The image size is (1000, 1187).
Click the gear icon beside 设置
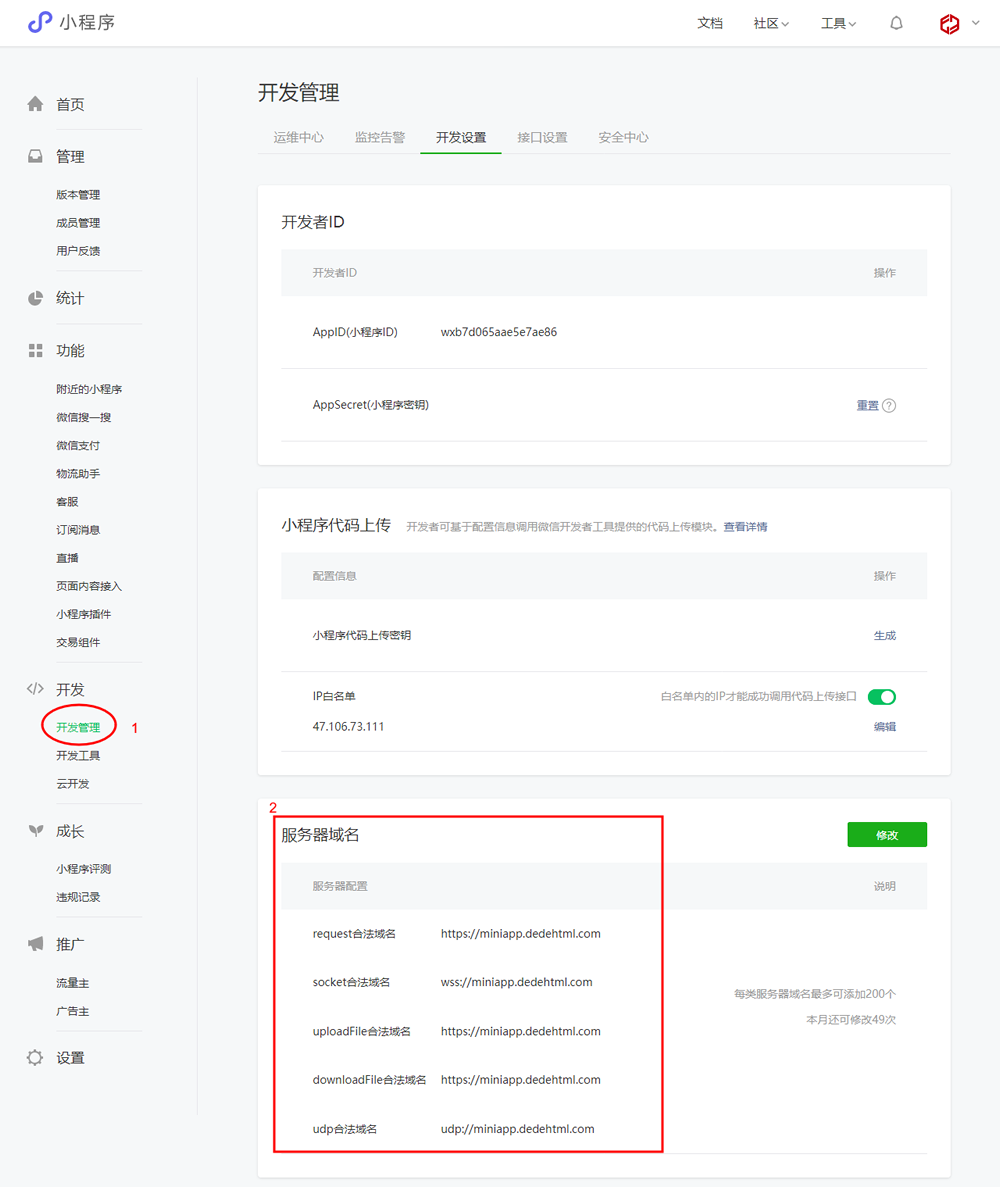tap(36, 1057)
